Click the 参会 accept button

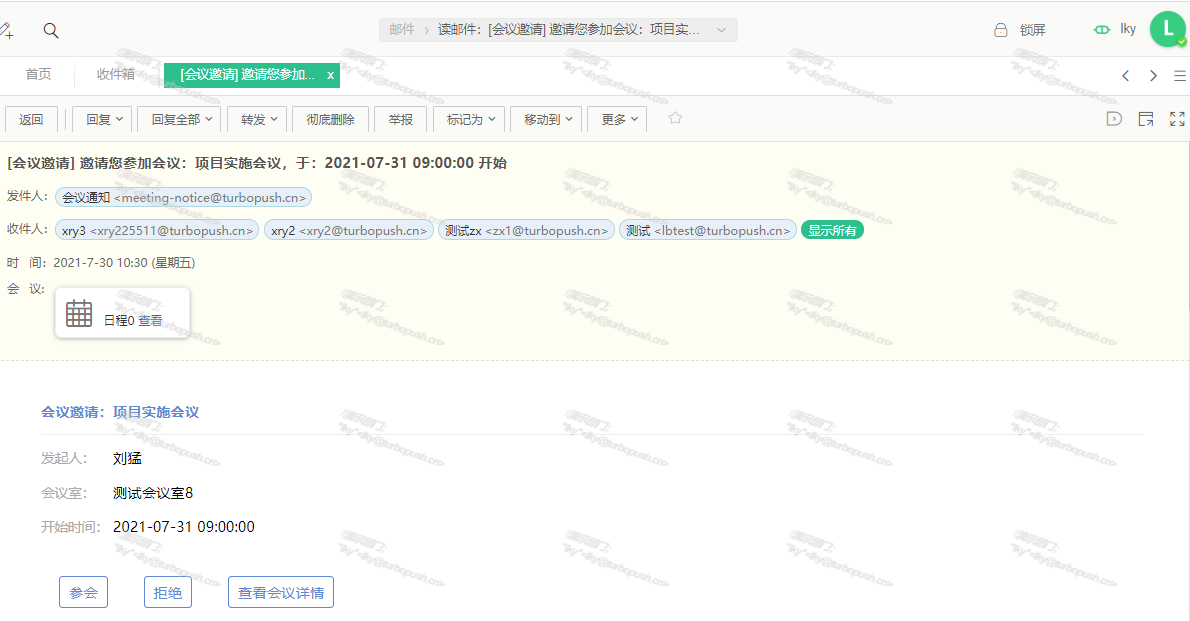(x=83, y=592)
